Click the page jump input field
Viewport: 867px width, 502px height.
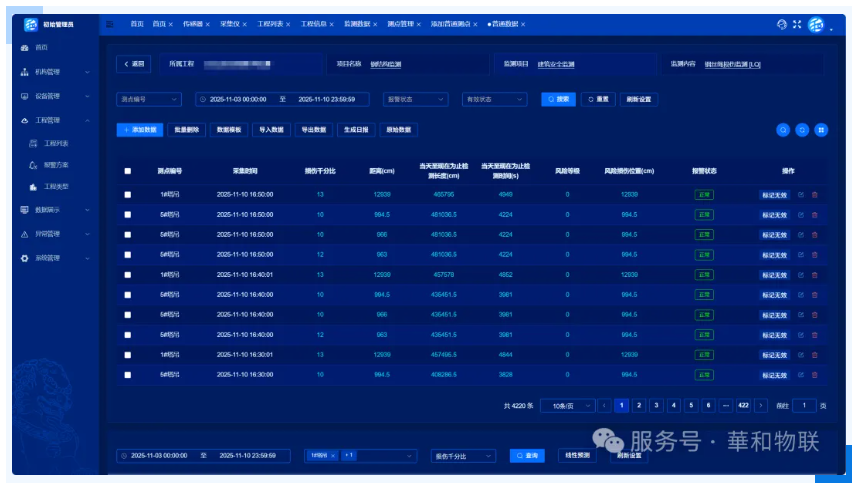click(x=804, y=406)
